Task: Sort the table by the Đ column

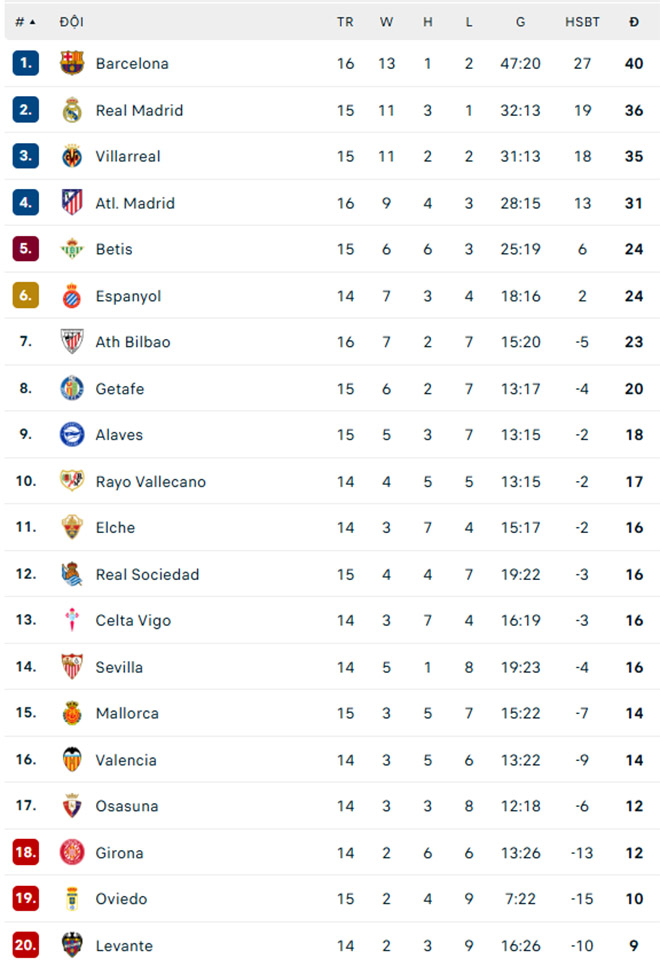Action: tap(632, 21)
